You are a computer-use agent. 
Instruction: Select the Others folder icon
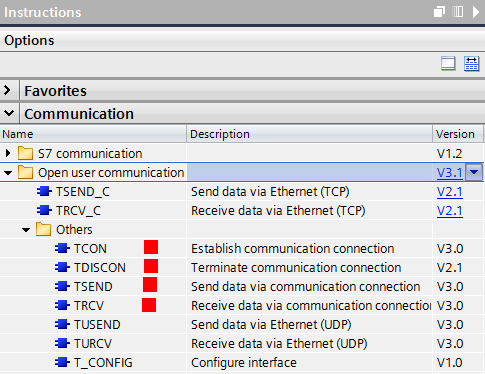point(43,229)
